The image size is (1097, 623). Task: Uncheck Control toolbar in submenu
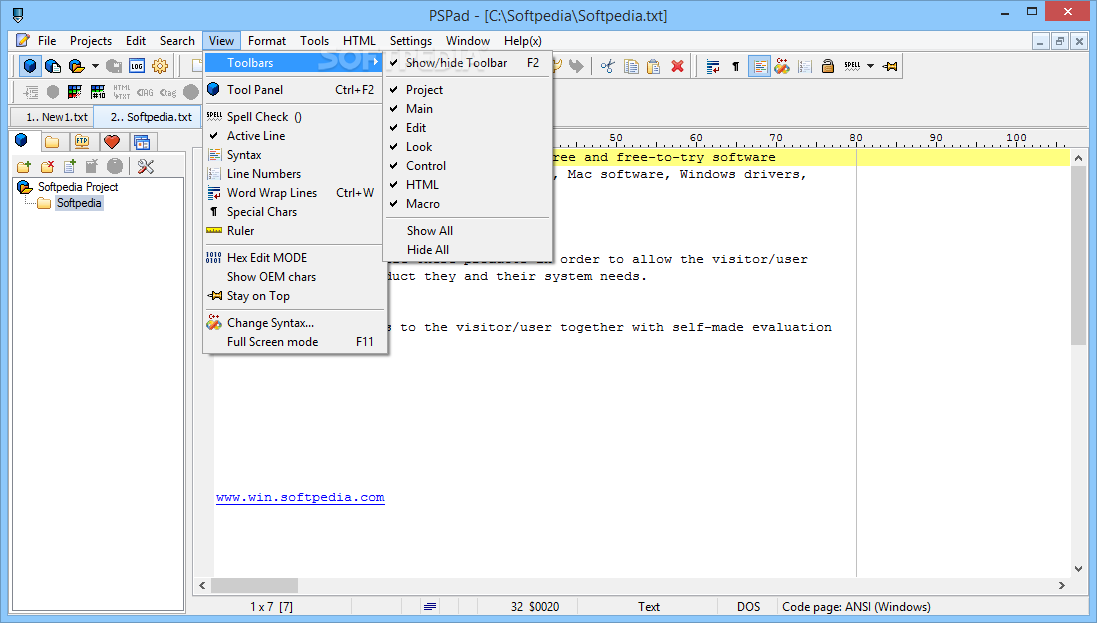467,166
